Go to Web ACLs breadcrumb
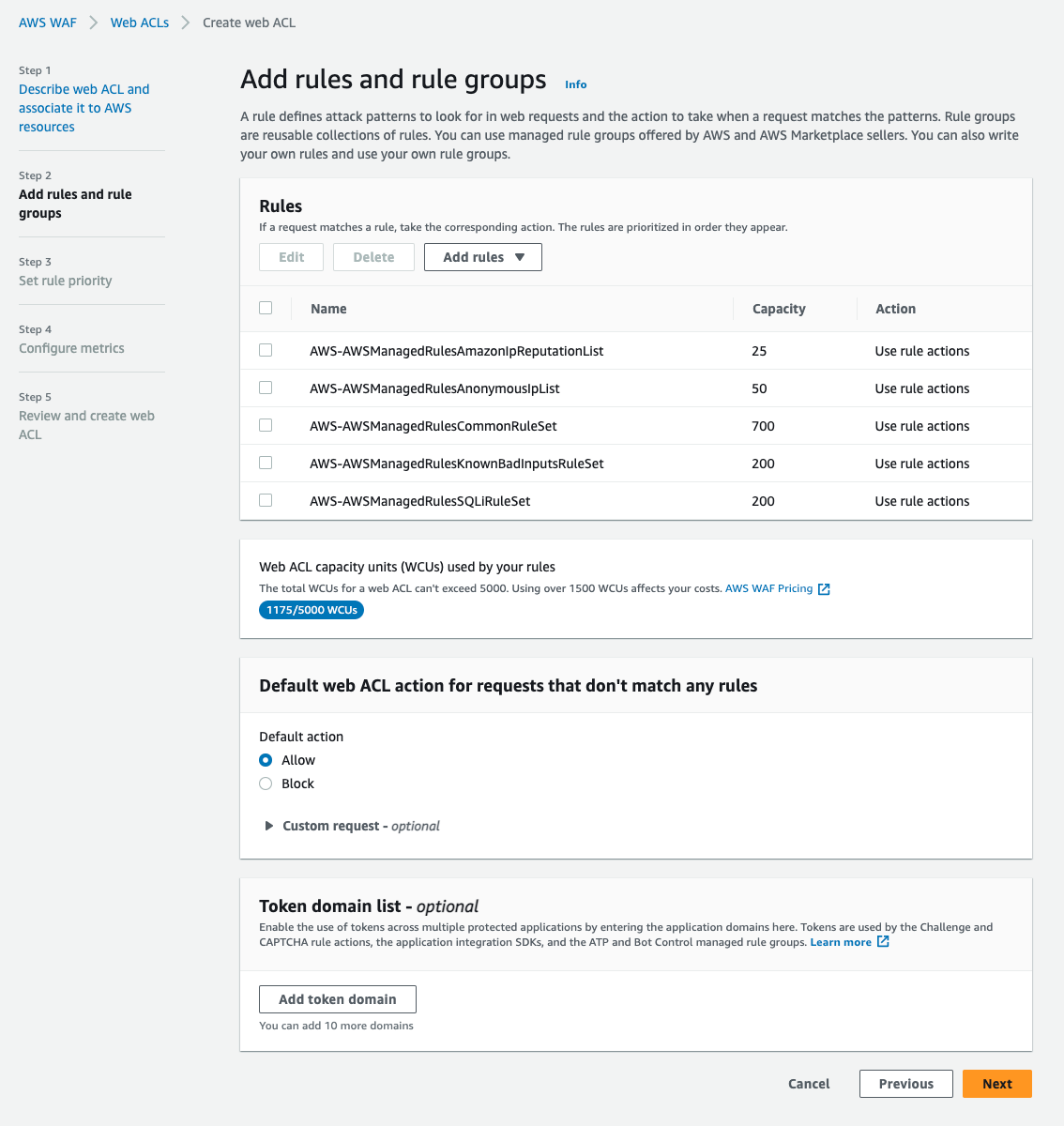 (x=140, y=23)
